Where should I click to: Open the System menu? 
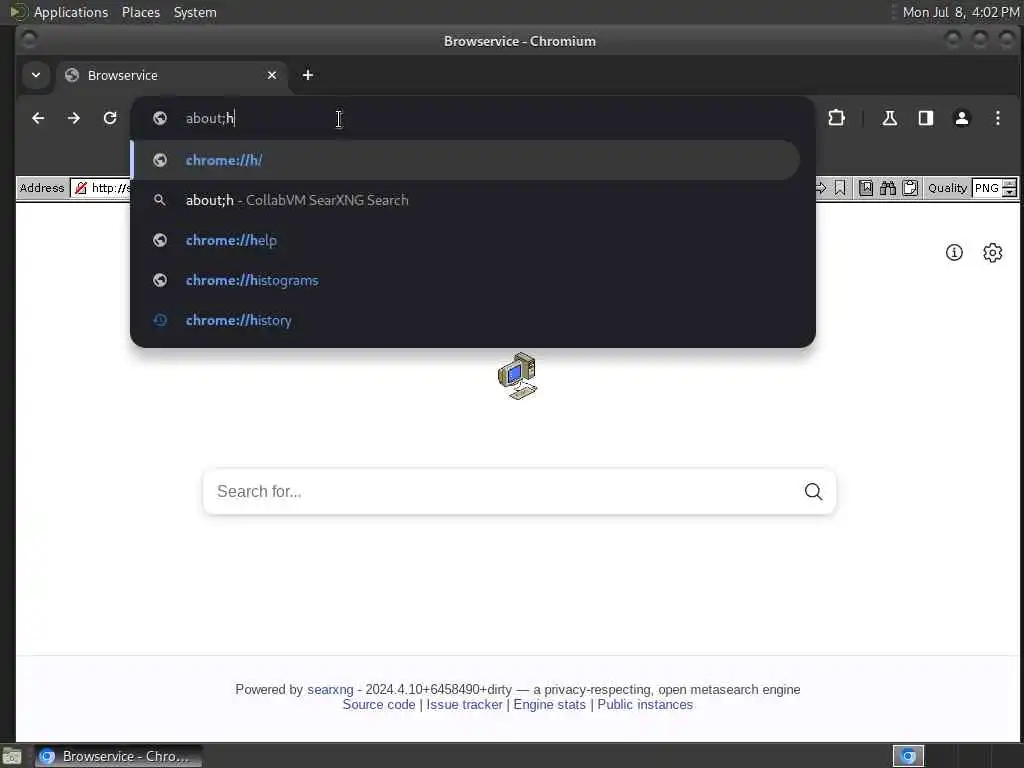[195, 12]
